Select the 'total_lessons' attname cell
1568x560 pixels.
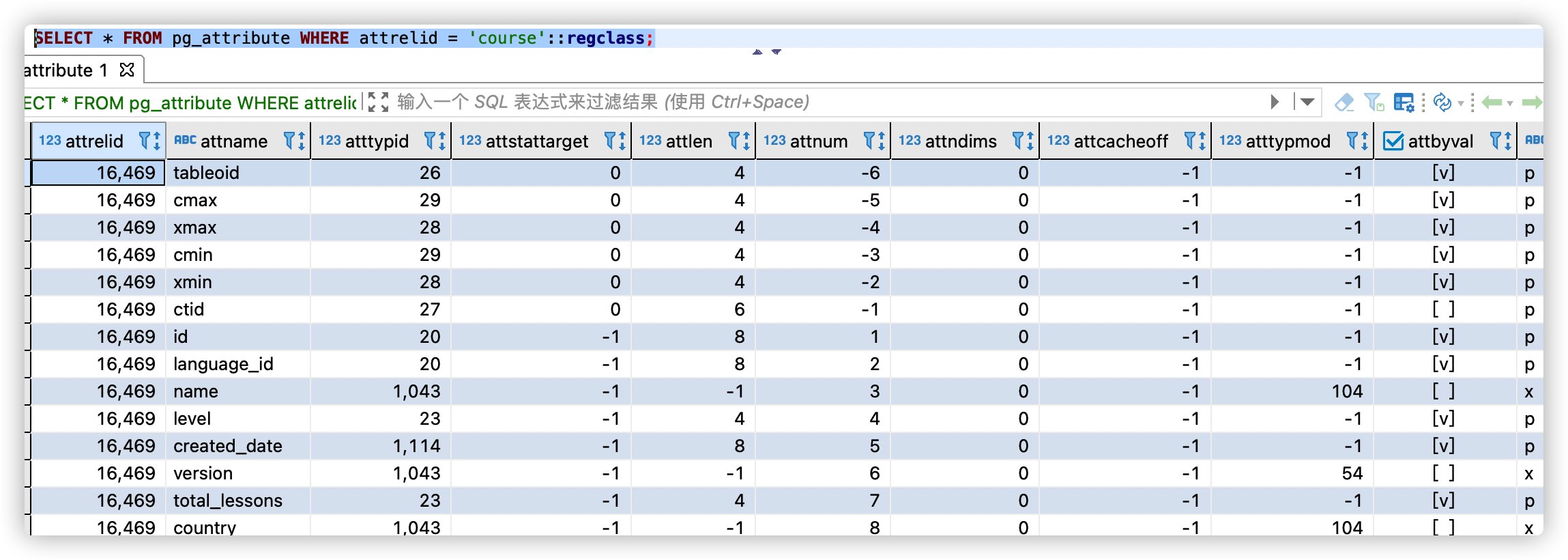(x=238, y=501)
